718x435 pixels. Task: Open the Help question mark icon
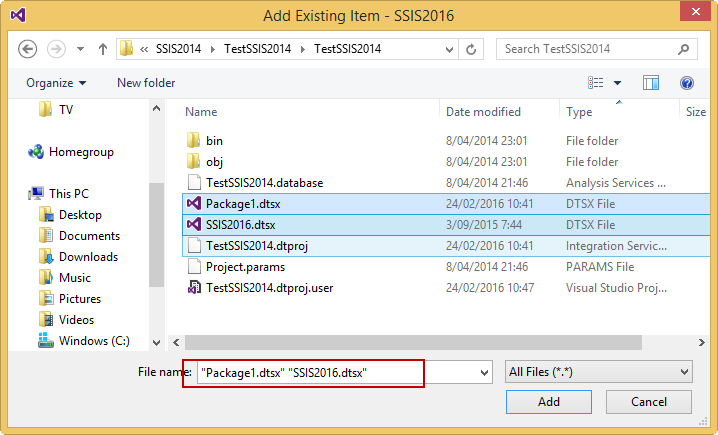[x=687, y=83]
